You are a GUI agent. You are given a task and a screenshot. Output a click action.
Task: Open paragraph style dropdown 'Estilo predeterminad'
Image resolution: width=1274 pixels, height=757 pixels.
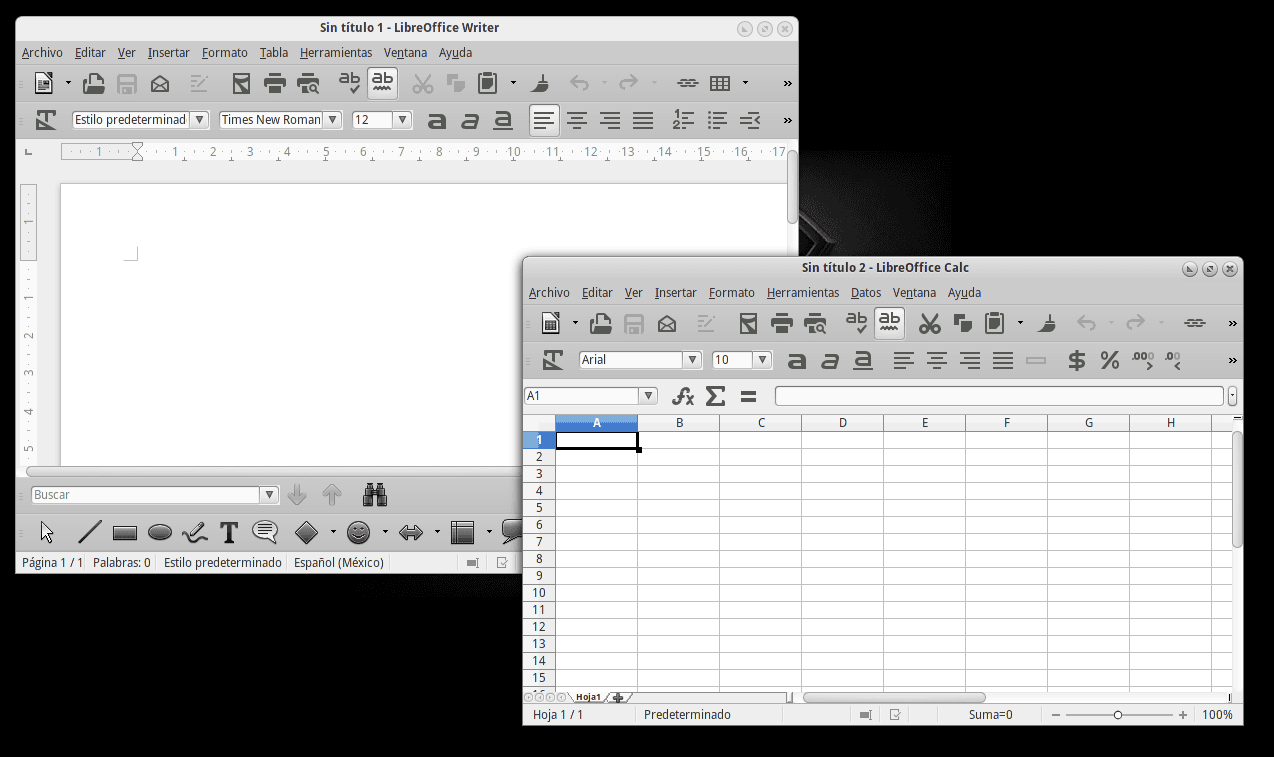200,119
